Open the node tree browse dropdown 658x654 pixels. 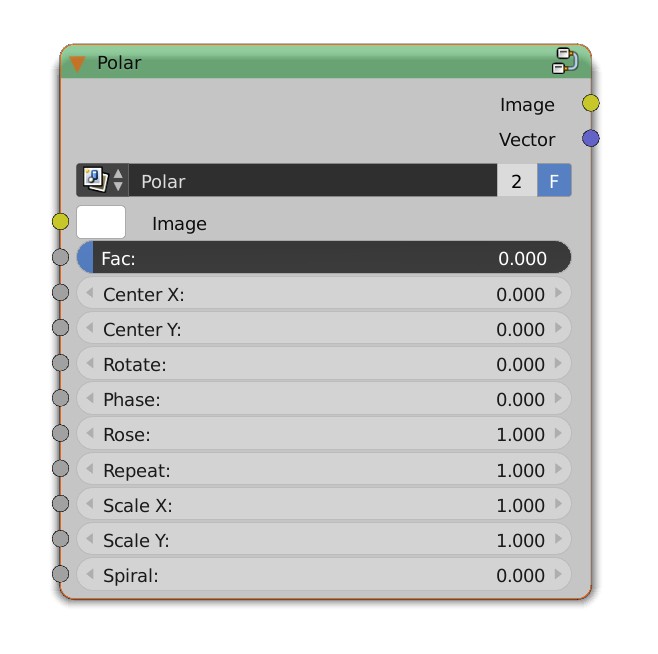point(104,181)
